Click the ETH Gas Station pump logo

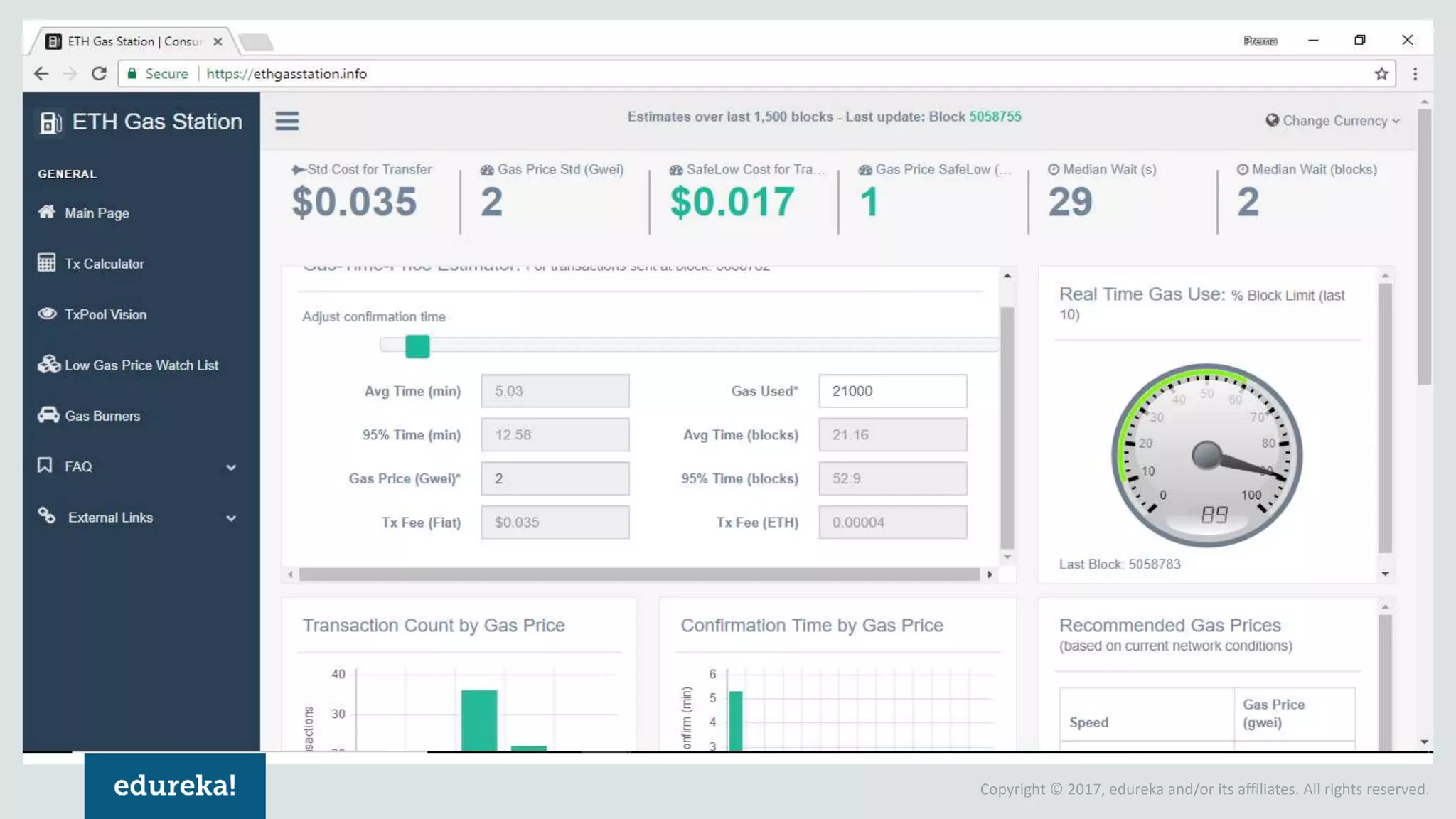[x=50, y=122]
